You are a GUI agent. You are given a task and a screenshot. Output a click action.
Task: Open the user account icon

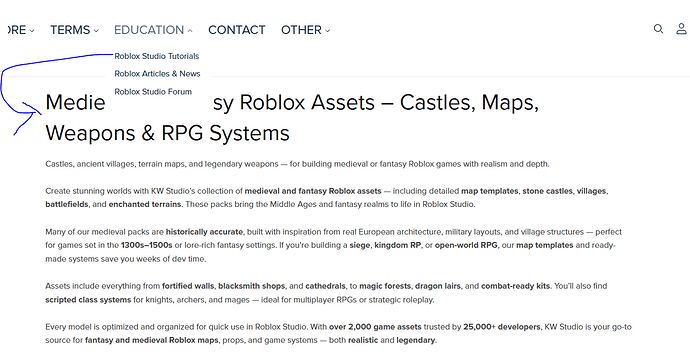tap(681, 29)
